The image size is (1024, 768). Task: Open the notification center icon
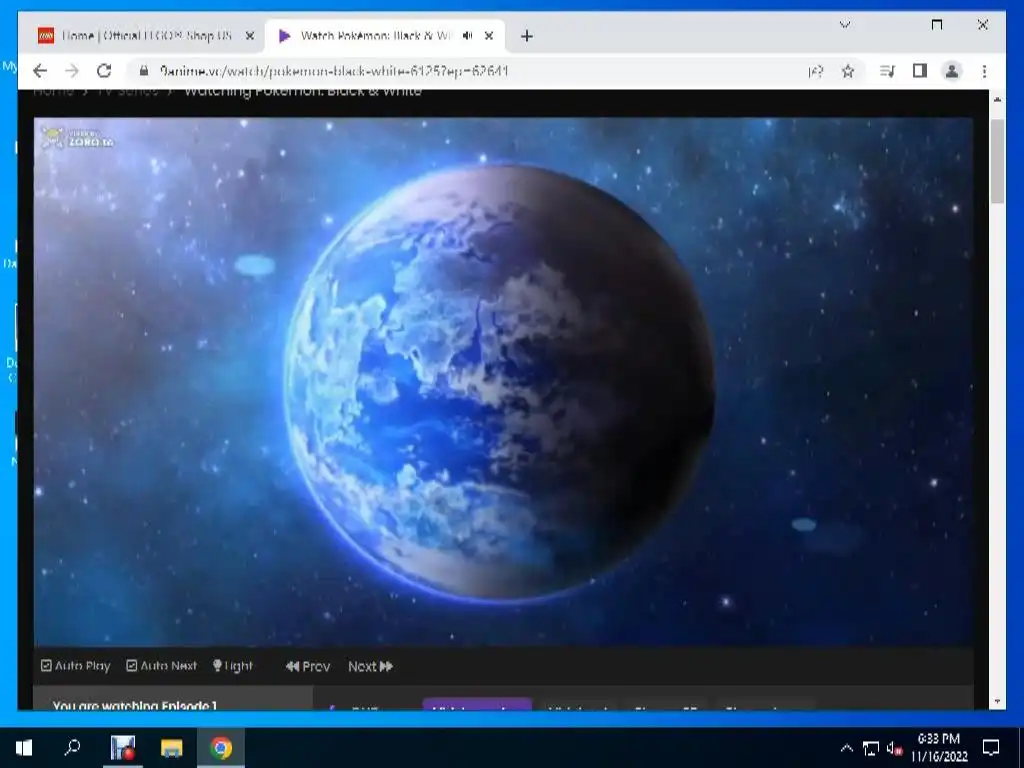pyautogui.click(x=991, y=748)
